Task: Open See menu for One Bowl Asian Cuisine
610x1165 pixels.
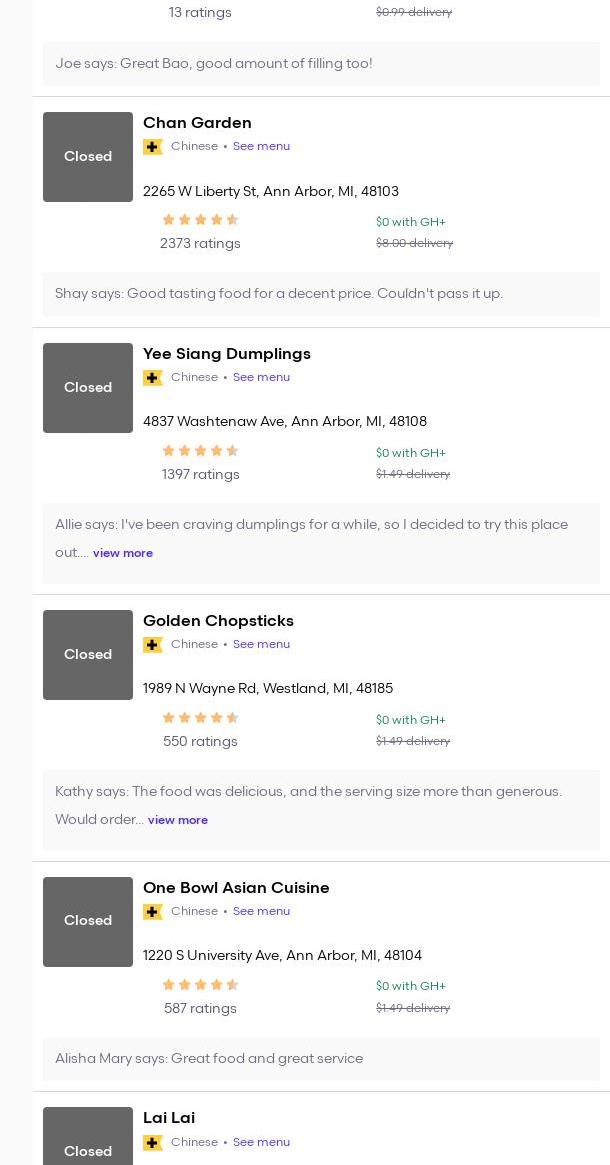Action: point(261,911)
